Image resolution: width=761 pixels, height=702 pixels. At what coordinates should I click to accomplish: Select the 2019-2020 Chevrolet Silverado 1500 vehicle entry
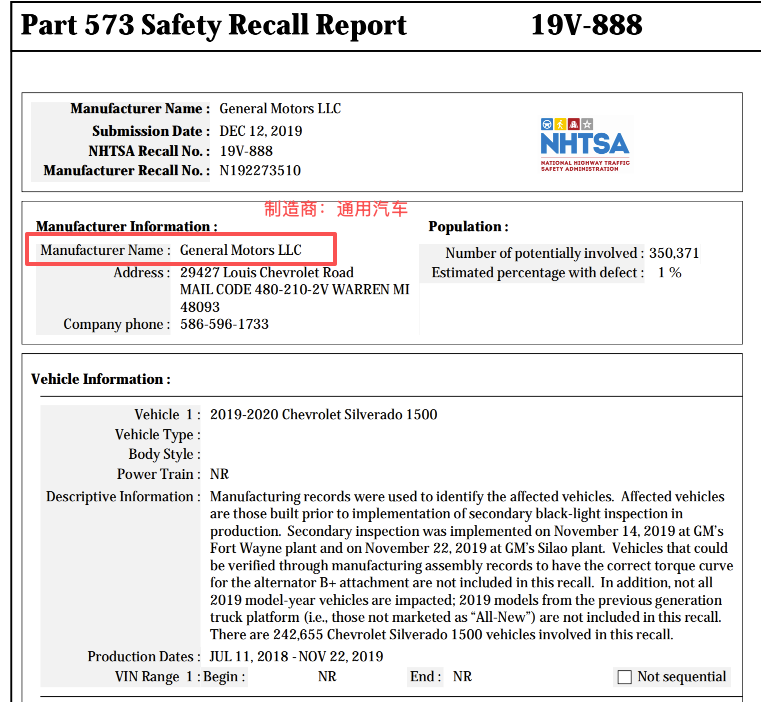point(323,414)
